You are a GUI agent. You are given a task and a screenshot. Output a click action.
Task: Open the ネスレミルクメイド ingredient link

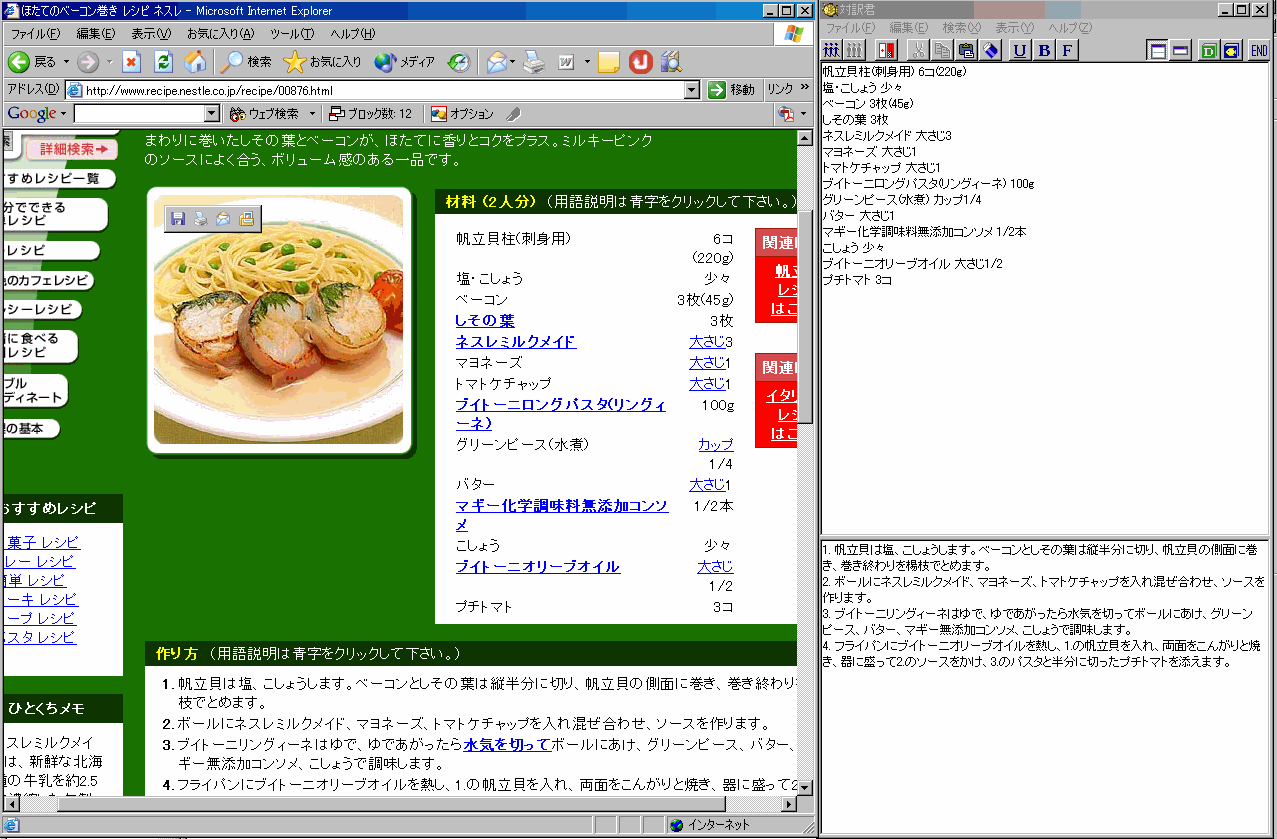pyautogui.click(x=516, y=342)
